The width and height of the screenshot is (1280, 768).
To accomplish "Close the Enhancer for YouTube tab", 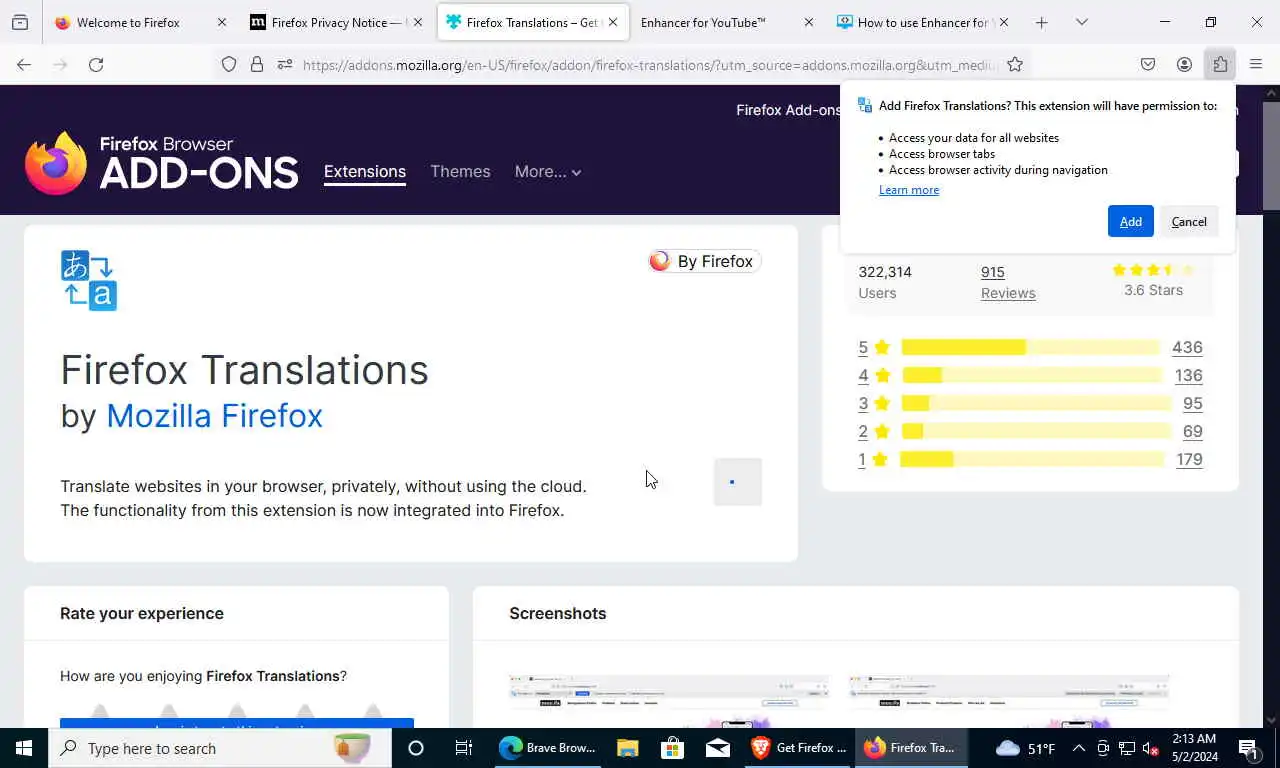I will coord(809,22).
